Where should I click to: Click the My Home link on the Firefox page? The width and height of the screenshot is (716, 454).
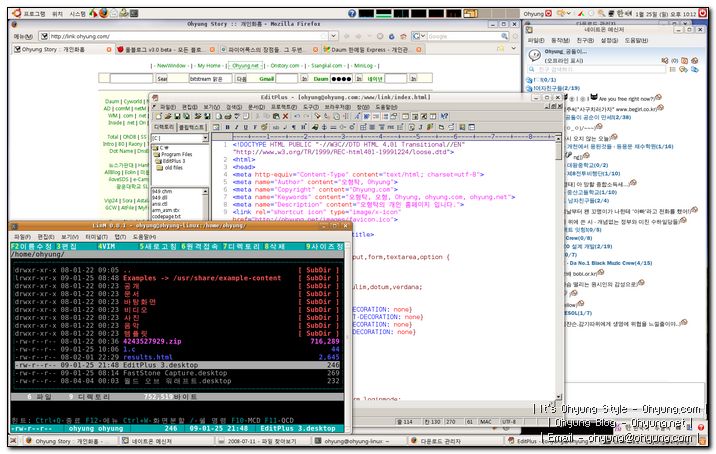[209, 66]
